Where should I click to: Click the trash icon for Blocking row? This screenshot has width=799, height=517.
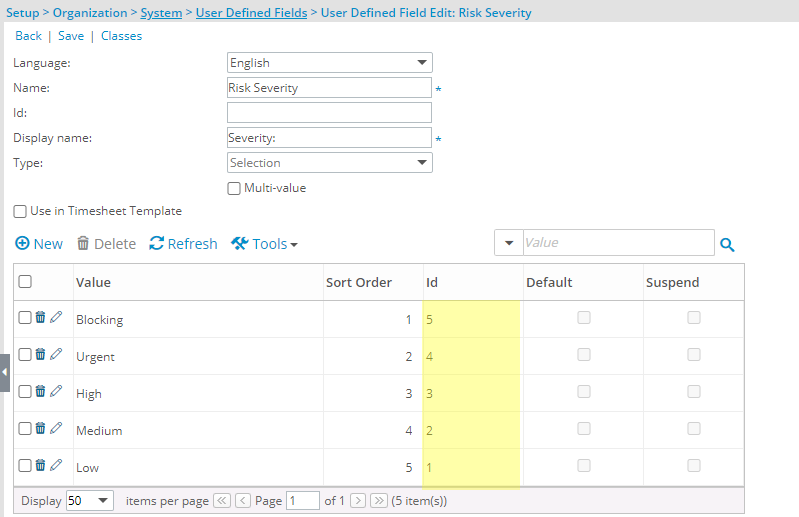[x=40, y=317]
